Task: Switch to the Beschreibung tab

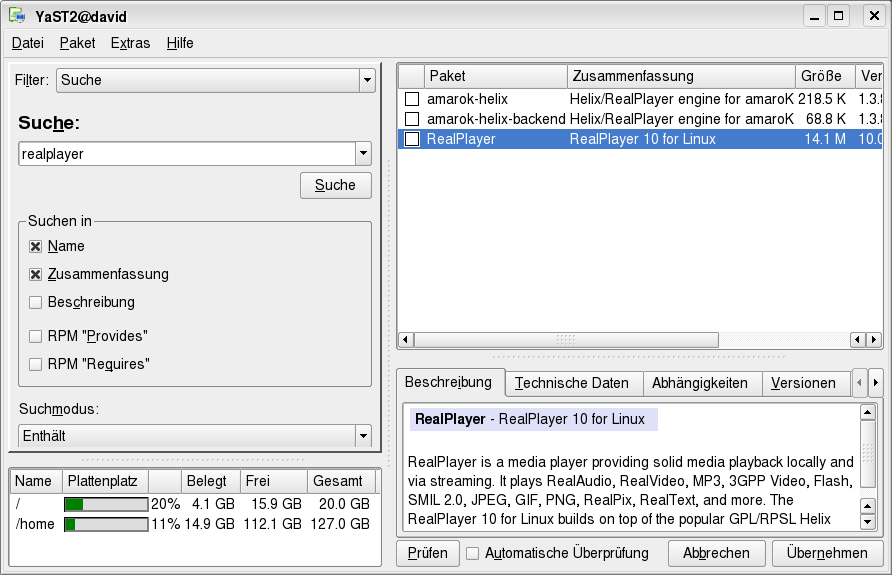Action: click(448, 382)
